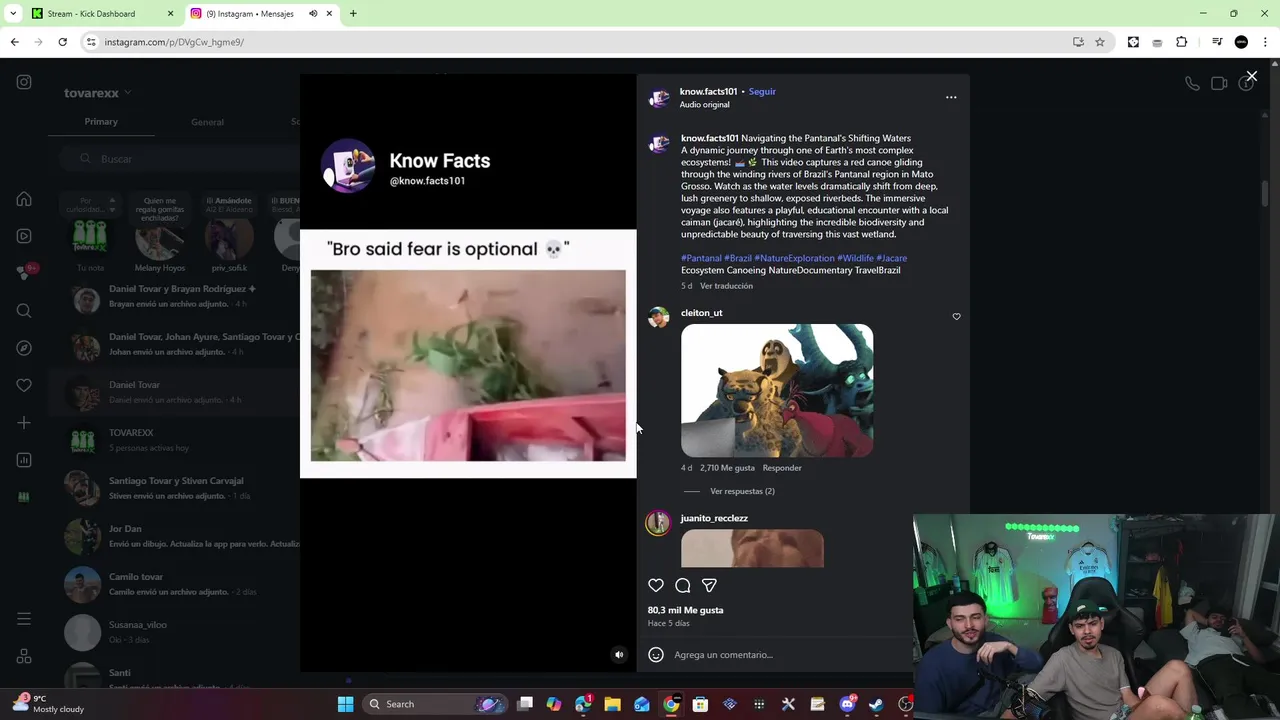Open Steam from the taskbar
This screenshot has height=720, width=1280.
pyautogui.click(x=876, y=704)
